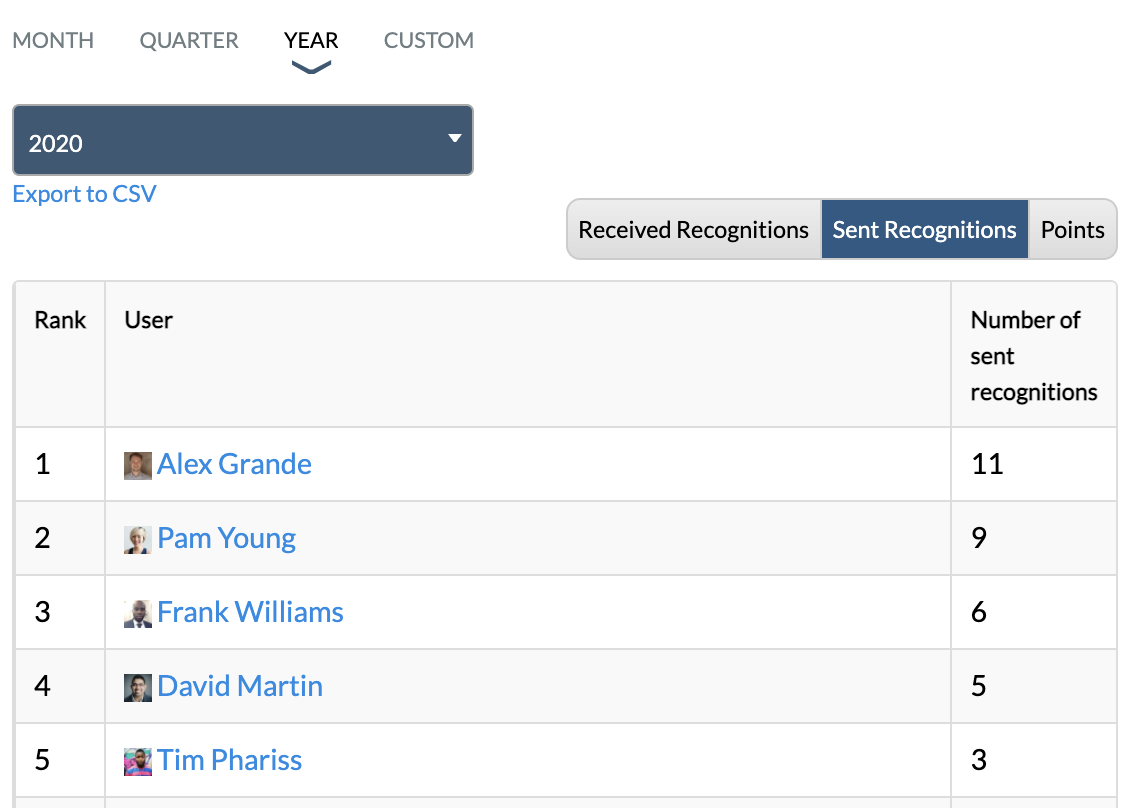Open the CUSTOM date range tab
This screenshot has width=1138, height=808.
click(x=428, y=41)
